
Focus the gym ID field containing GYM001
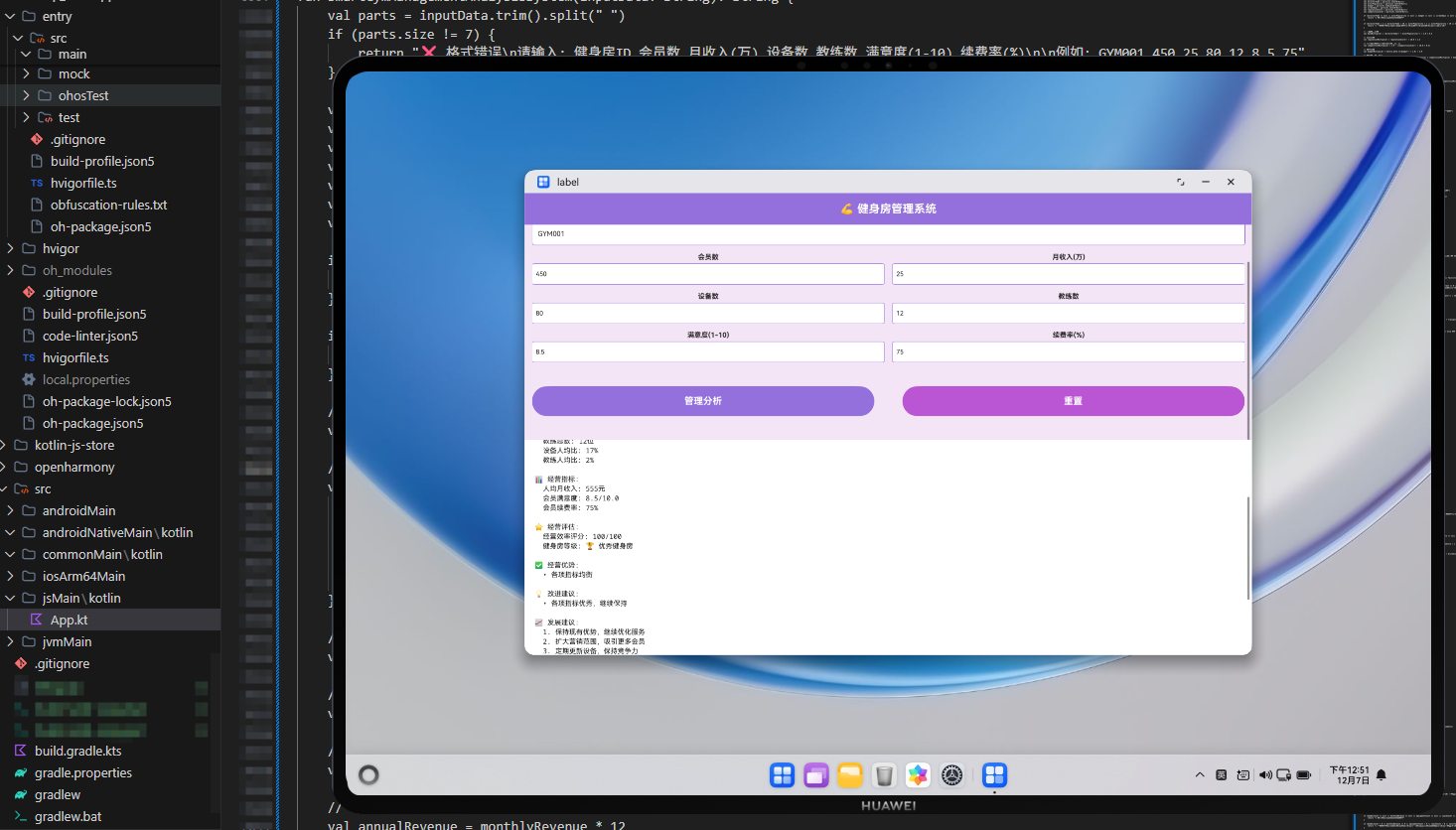[888, 234]
